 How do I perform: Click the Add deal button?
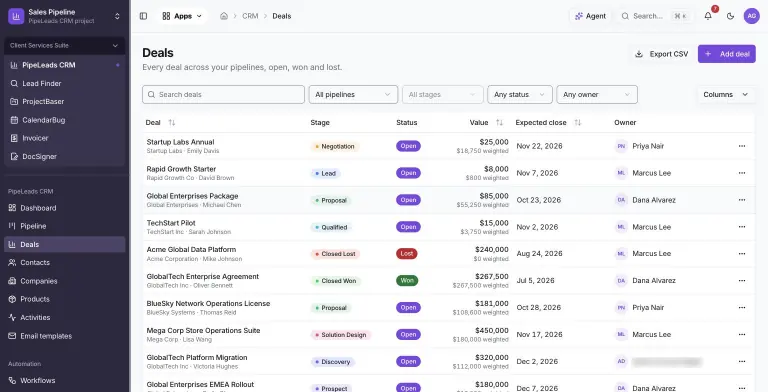pyautogui.click(x=727, y=54)
